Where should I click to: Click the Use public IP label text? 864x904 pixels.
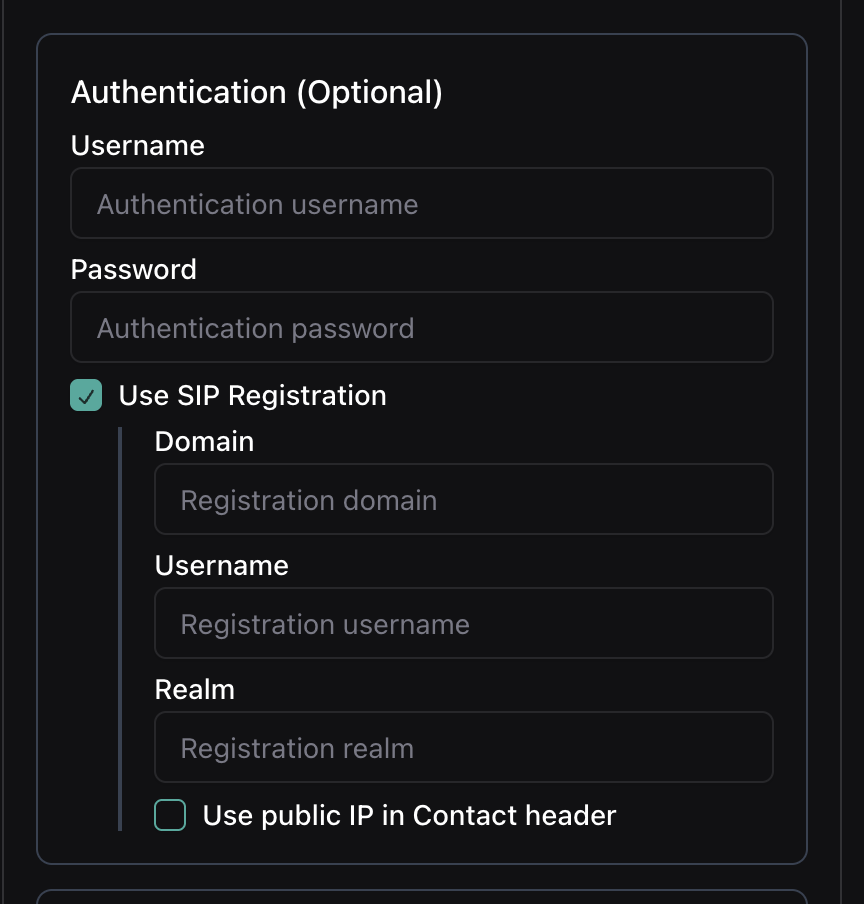pos(409,816)
